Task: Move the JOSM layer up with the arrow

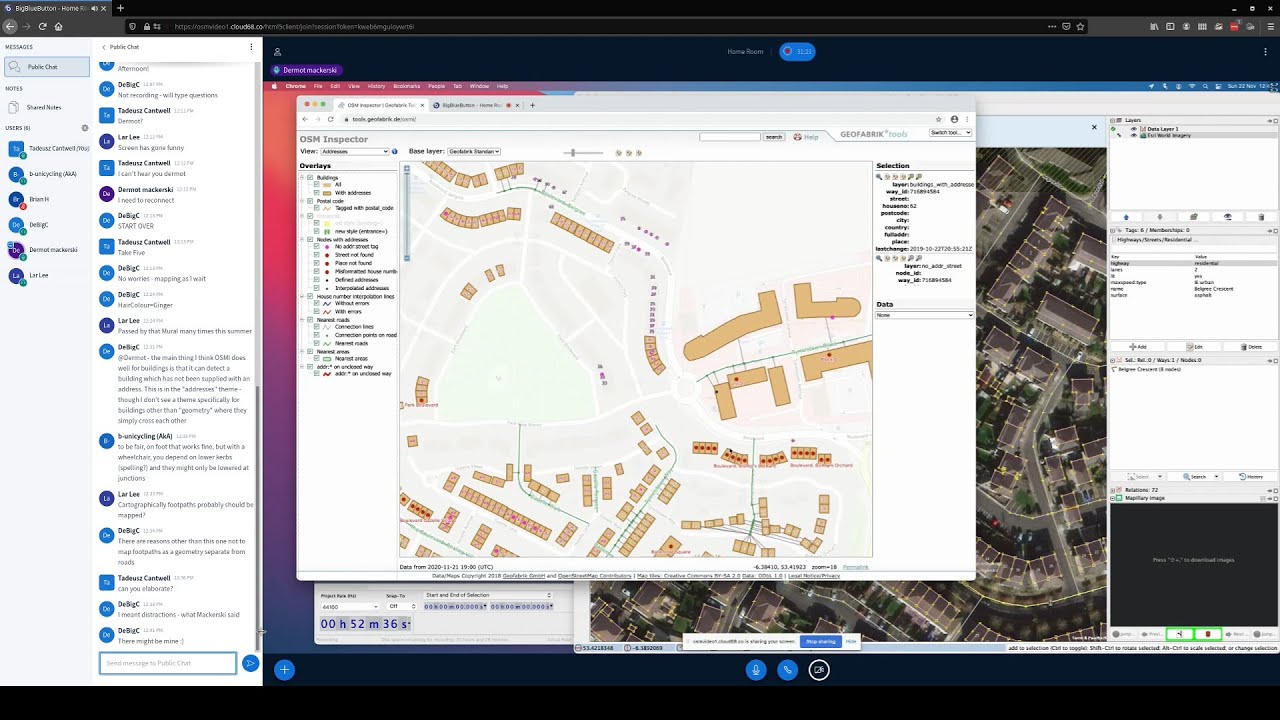Action: pos(1126,217)
